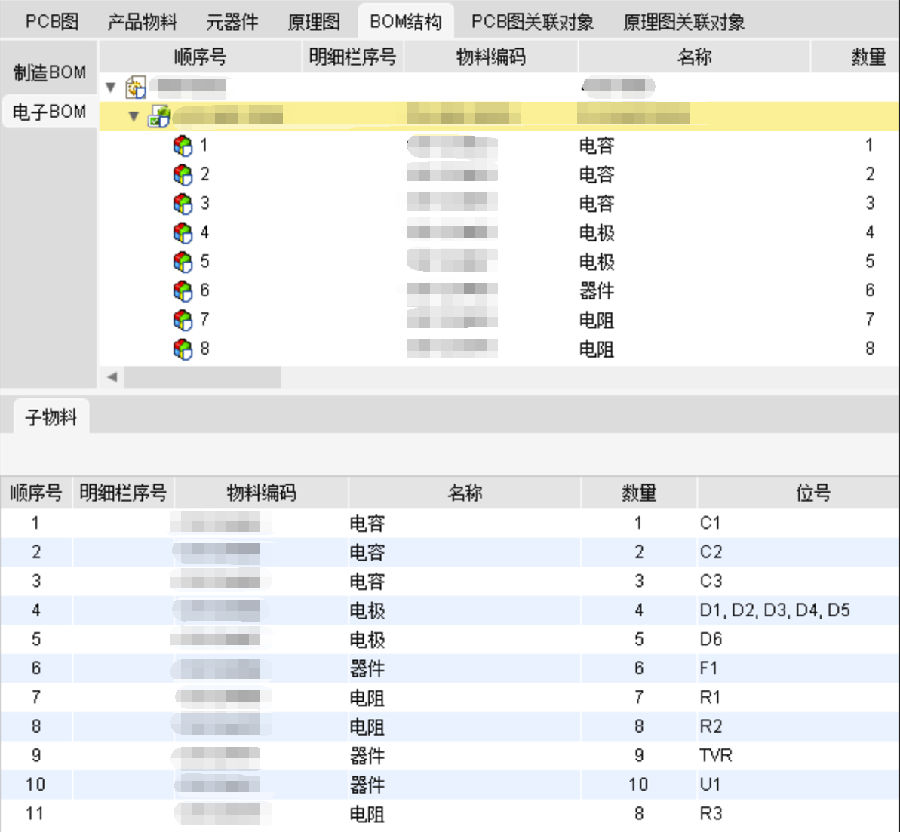Select 器件 name in tree row 6
This screenshot has height=832, width=900.
point(596,291)
